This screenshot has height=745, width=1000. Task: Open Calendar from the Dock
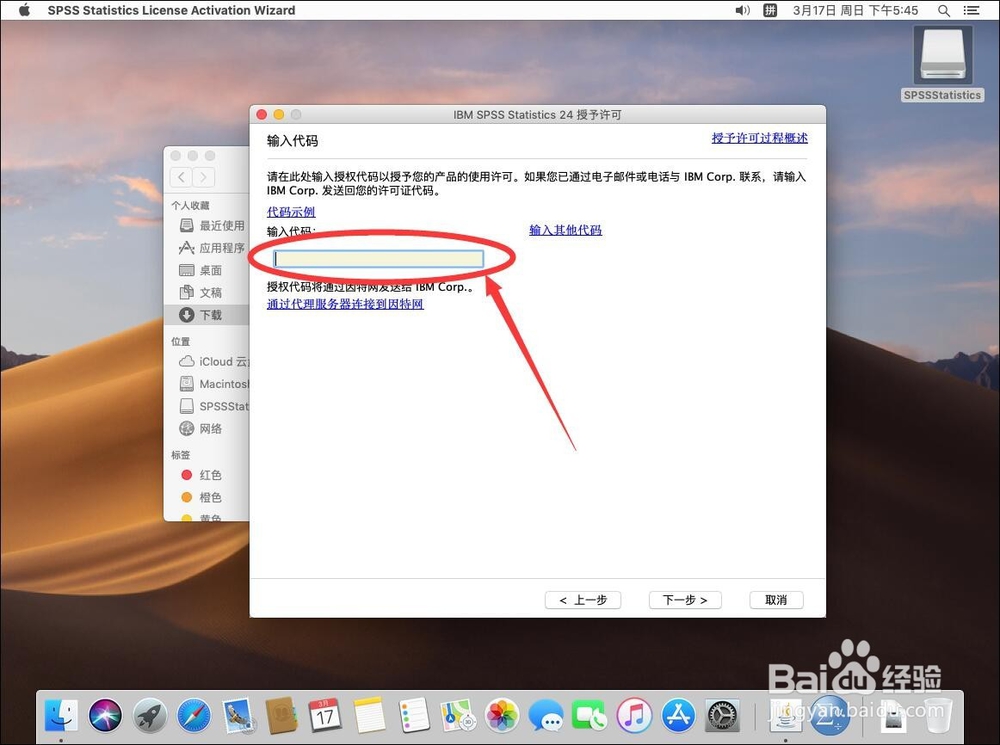click(325, 716)
